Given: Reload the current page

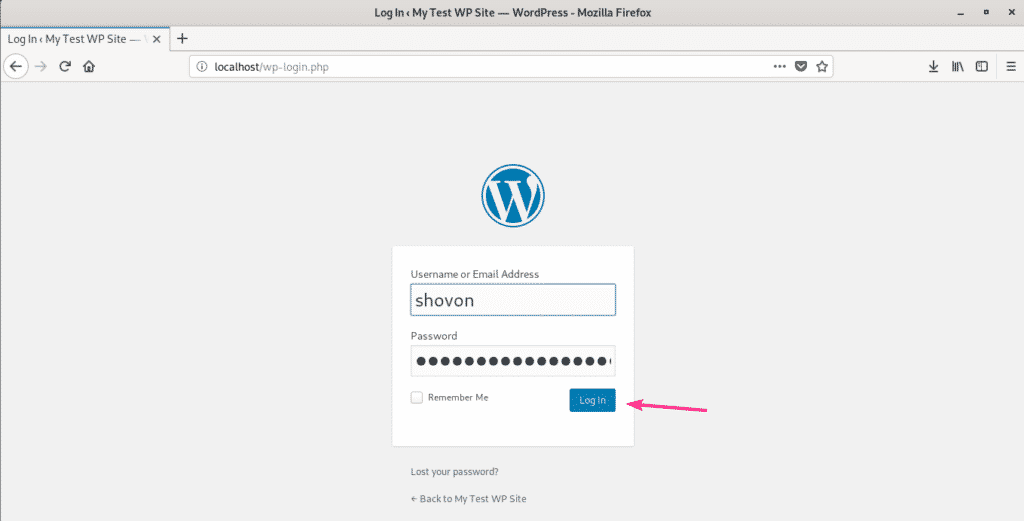Looking at the screenshot, I should [65, 66].
